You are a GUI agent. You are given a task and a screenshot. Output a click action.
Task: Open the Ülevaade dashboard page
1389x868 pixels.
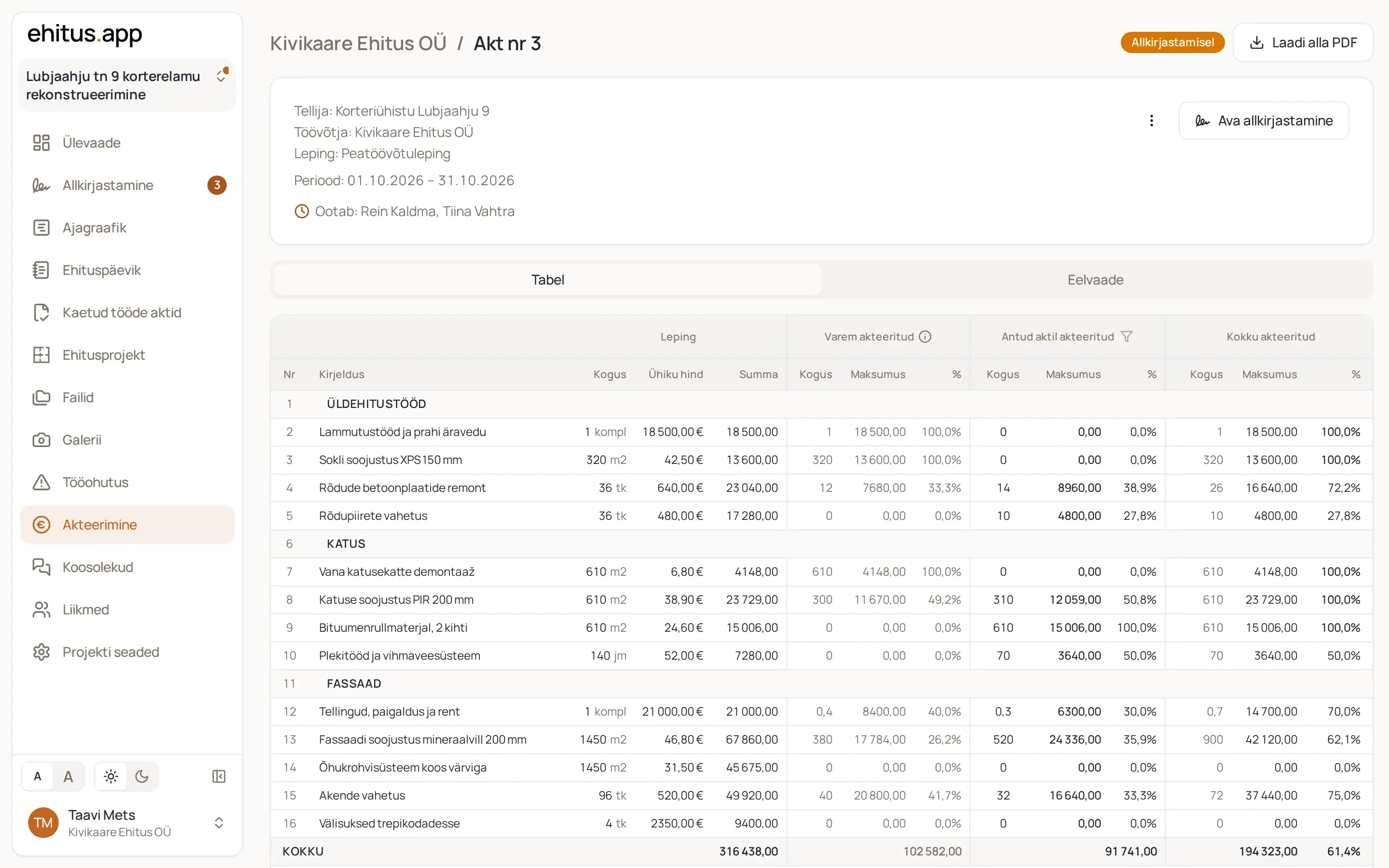(127, 142)
